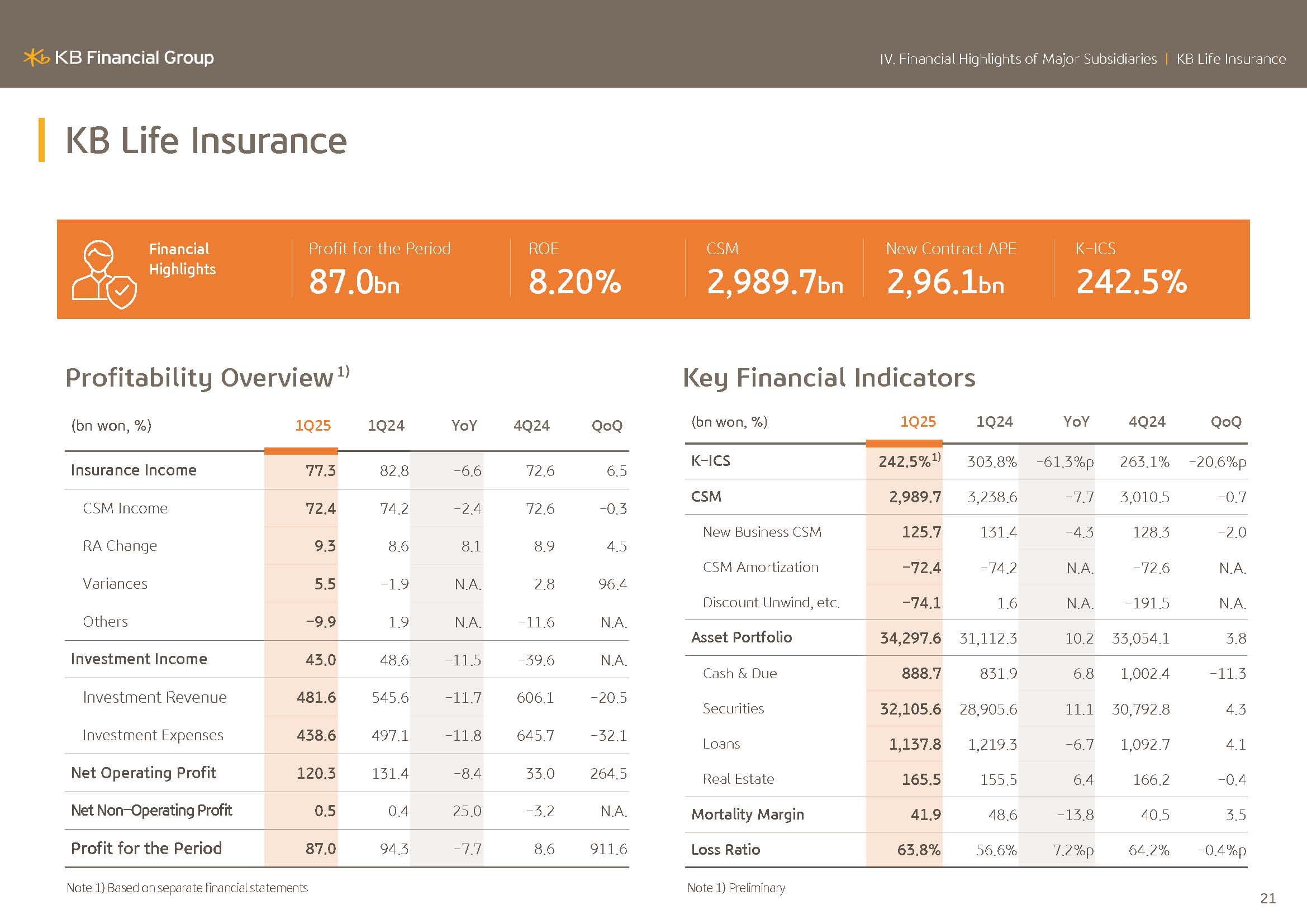Select the 1Q25 column header in Profitability Overview
Viewport: 1307px width, 924px height.
(312, 426)
